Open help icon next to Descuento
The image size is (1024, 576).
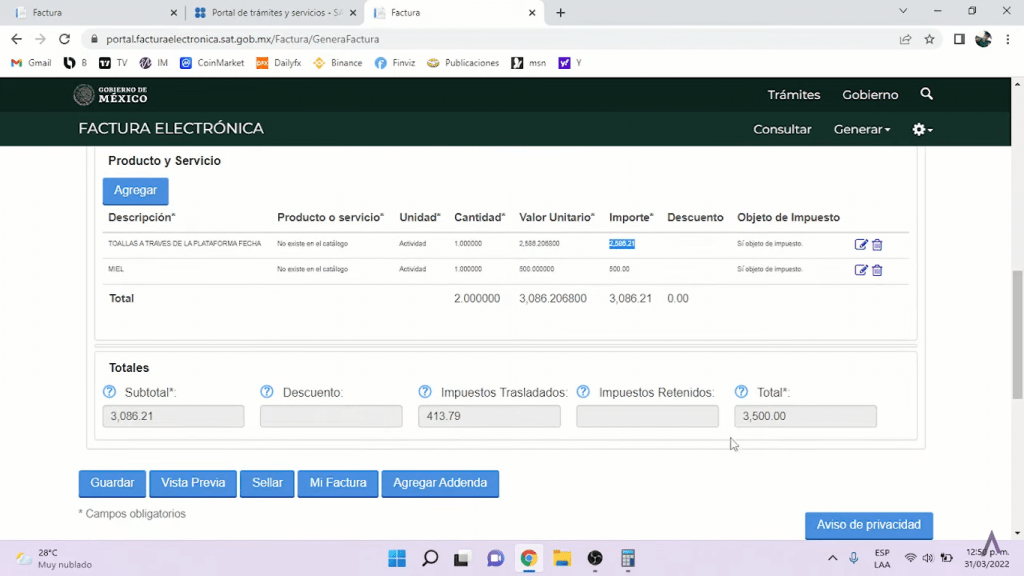pos(266,392)
